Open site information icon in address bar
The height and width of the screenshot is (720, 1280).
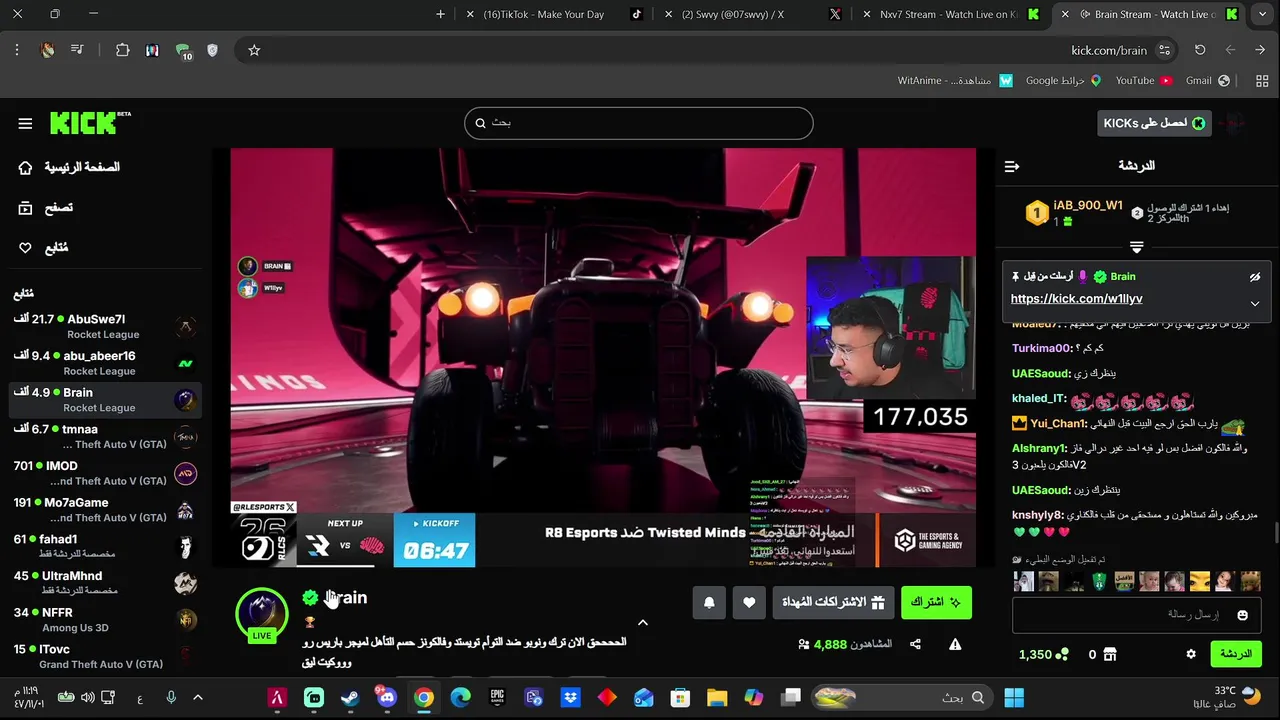pyautogui.click(x=1164, y=50)
